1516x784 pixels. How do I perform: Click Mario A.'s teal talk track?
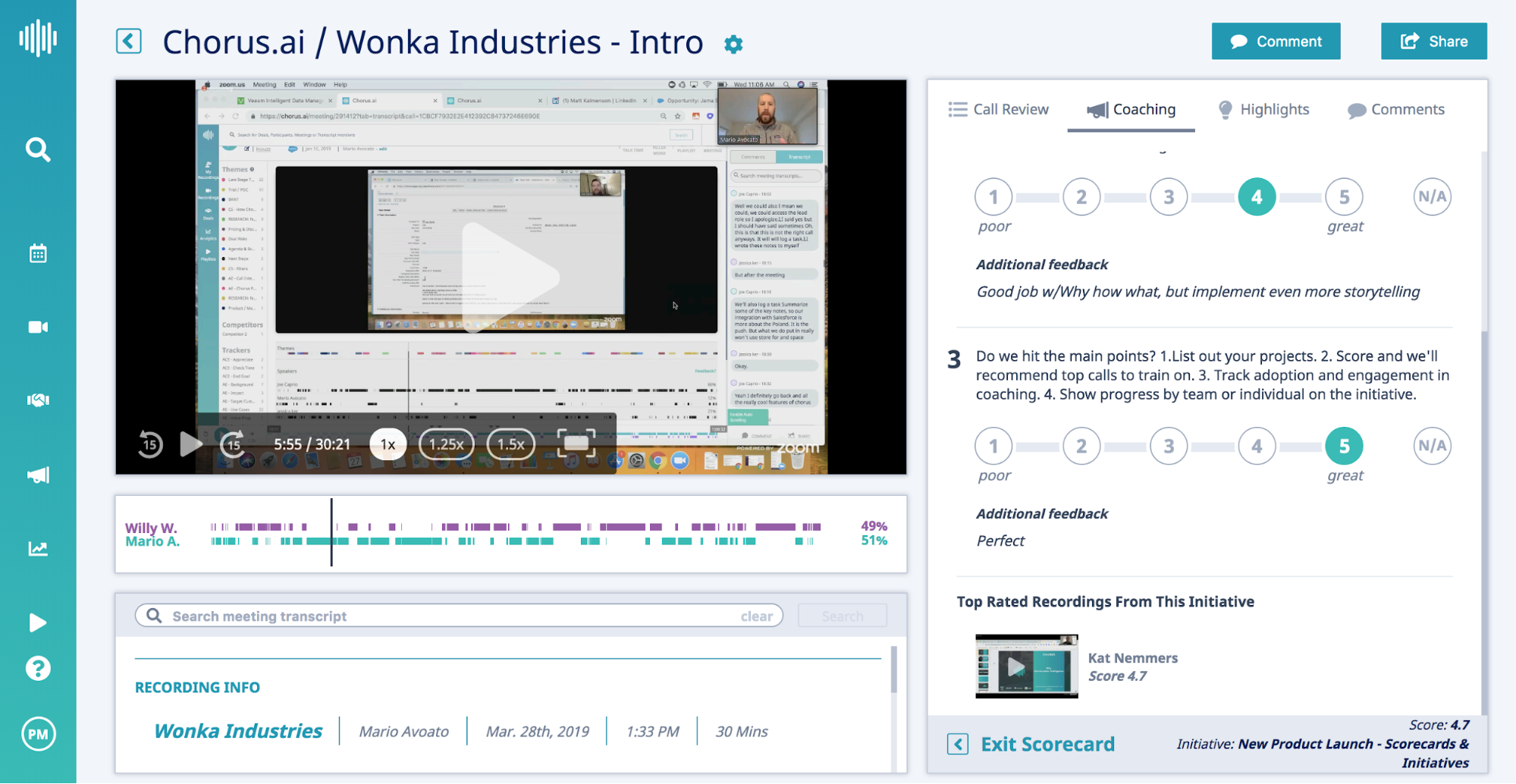tap(513, 541)
